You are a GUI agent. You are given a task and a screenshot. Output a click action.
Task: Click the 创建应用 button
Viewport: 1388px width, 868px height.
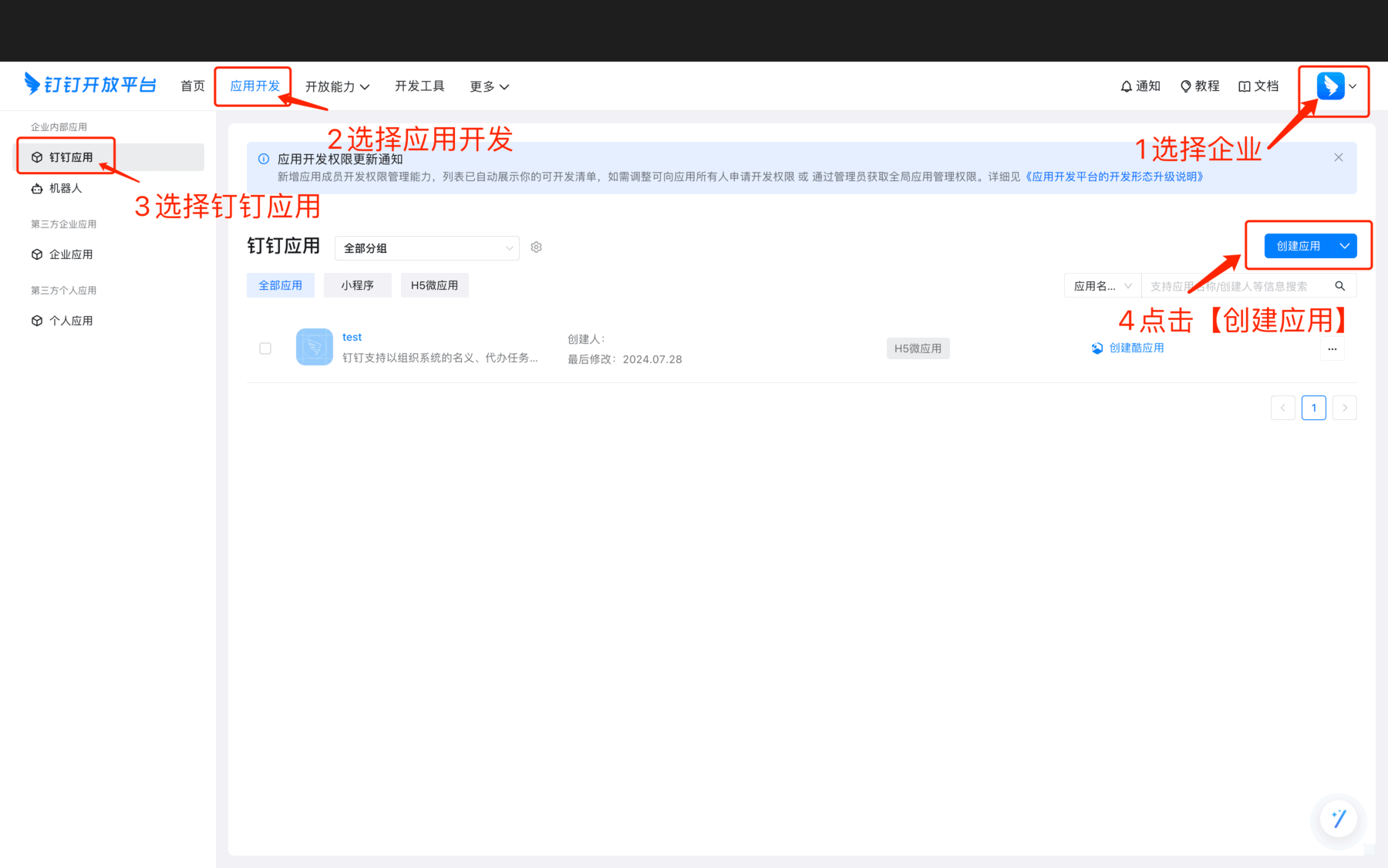pos(1299,246)
